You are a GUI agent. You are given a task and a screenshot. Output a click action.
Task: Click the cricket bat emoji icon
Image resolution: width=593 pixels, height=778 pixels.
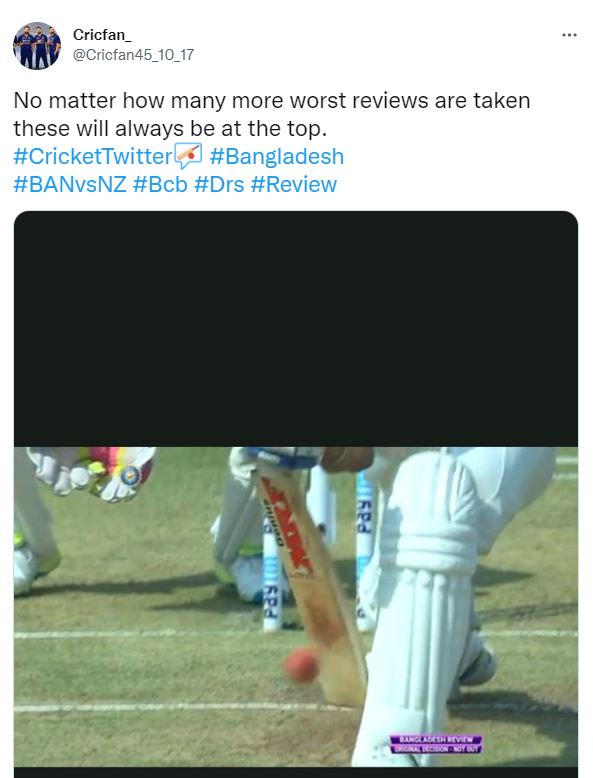point(189,156)
